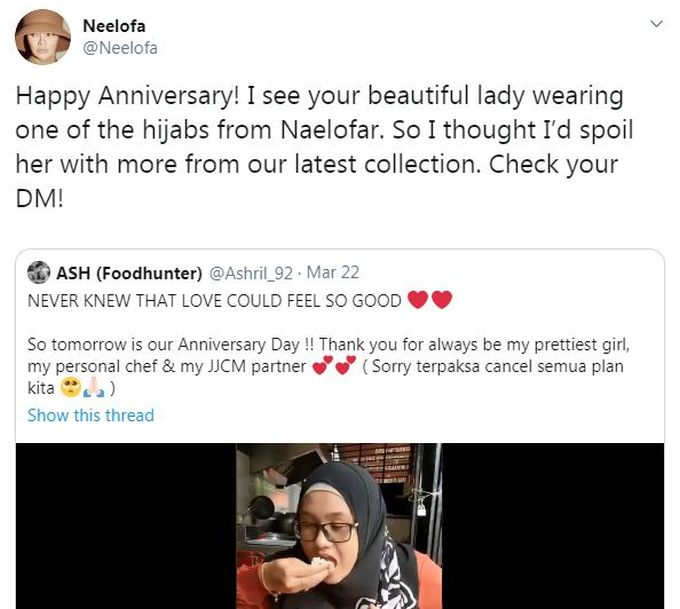Open Neelofa's profile picture
The width and height of the screenshot is (680, 609).
pos(43,37)
